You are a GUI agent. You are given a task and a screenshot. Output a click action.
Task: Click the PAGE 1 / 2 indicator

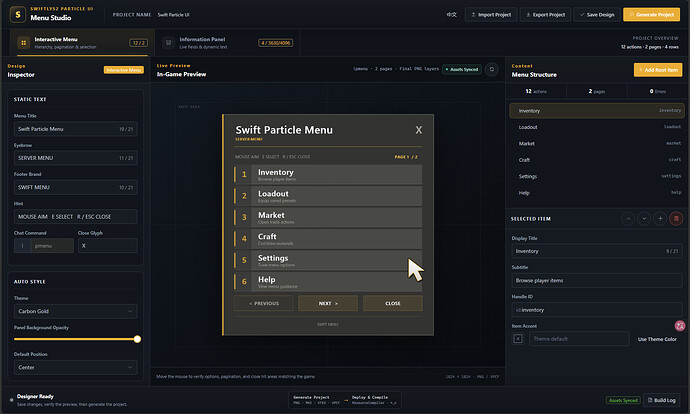point(406,157)
